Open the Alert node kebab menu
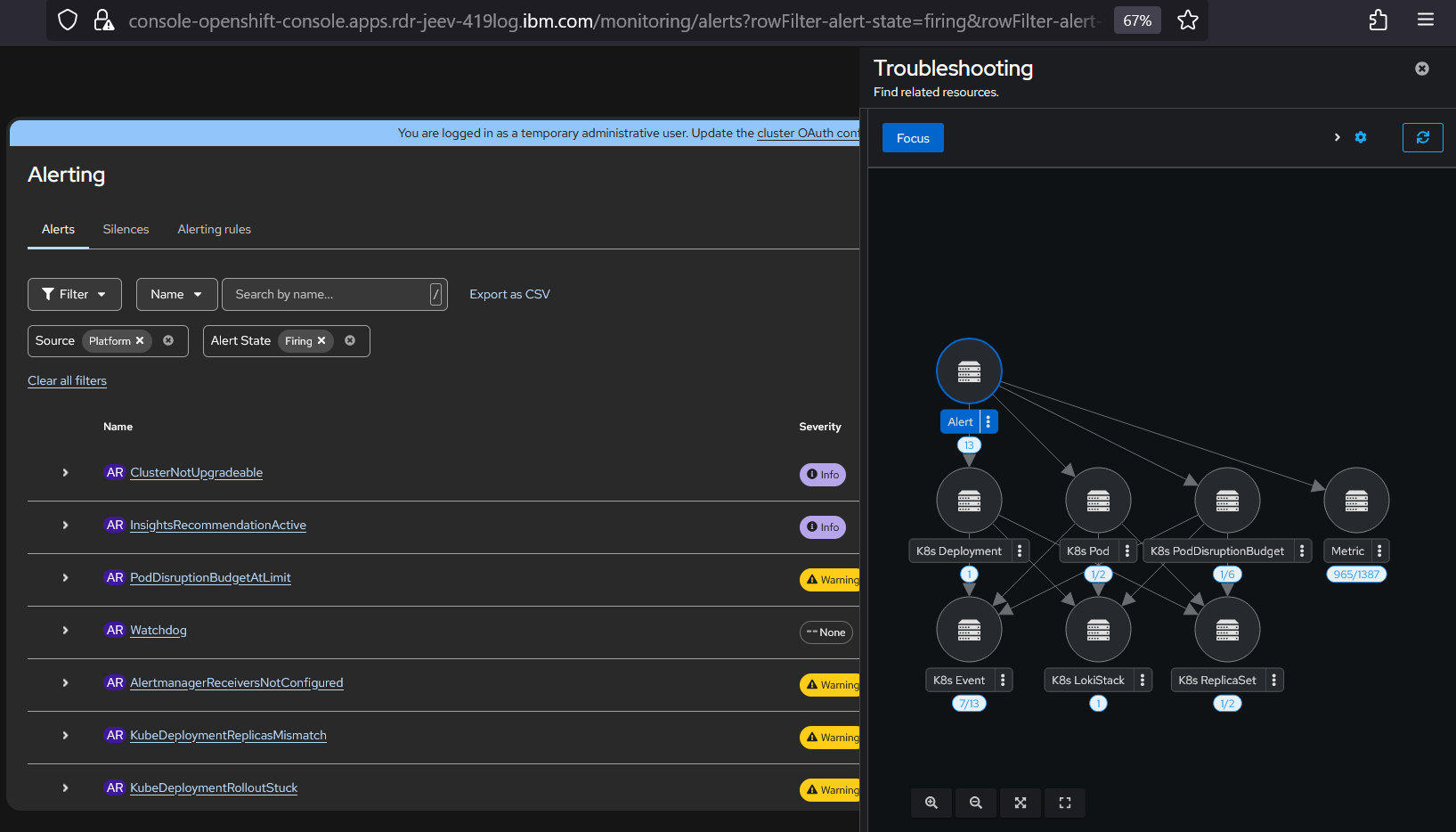Screen dimensions: 1456x832 coord(988,421)
